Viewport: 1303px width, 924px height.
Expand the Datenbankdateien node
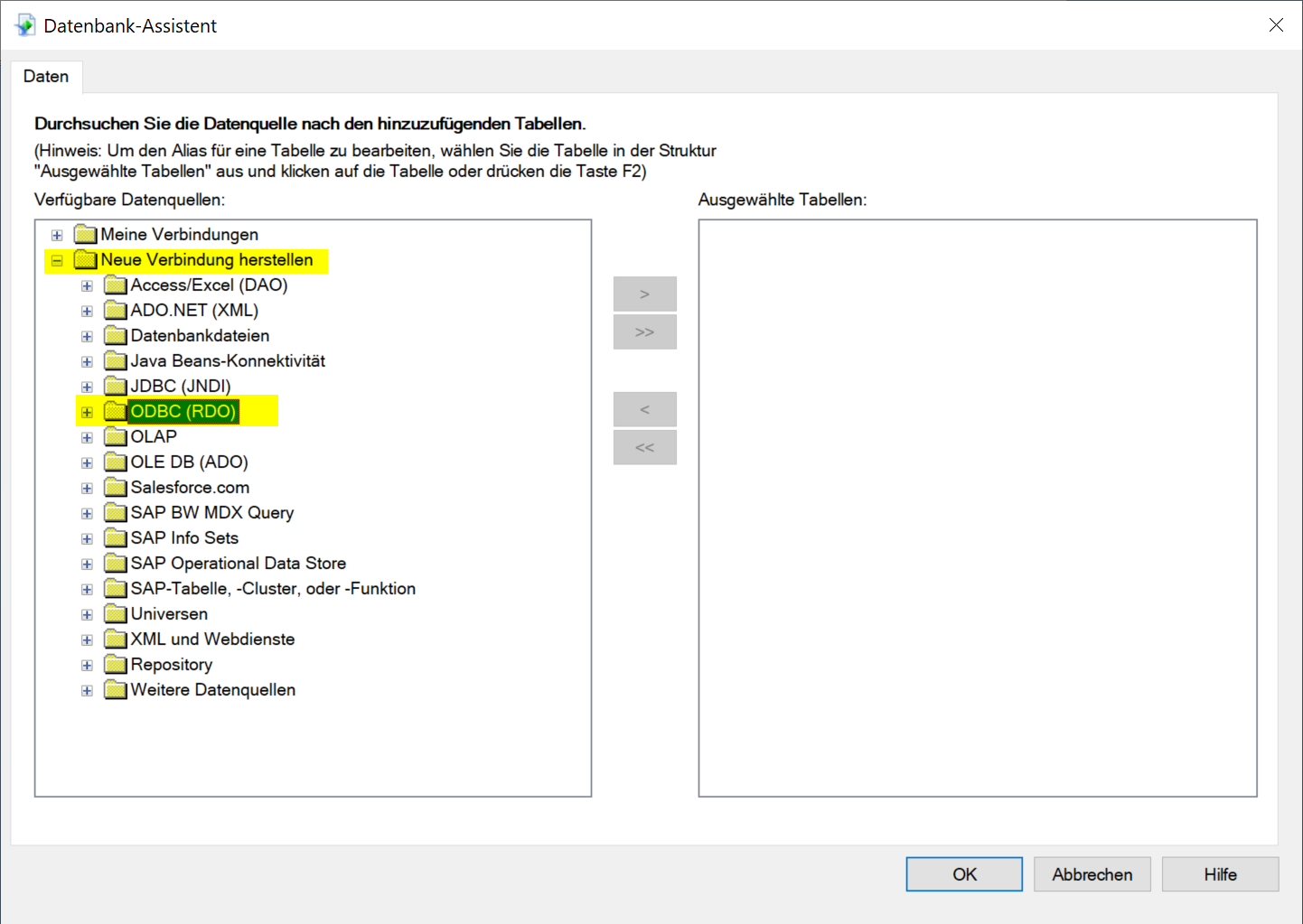click(x=87, y=336)
